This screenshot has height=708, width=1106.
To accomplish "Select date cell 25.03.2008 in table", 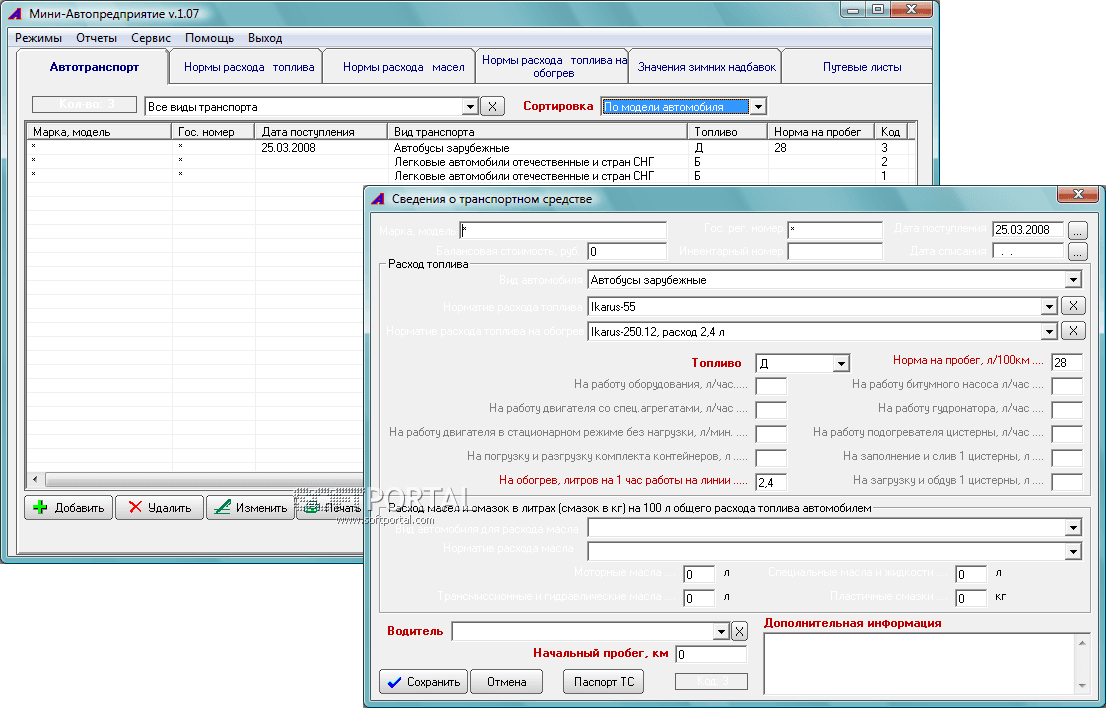I will (x=288, y=148).
